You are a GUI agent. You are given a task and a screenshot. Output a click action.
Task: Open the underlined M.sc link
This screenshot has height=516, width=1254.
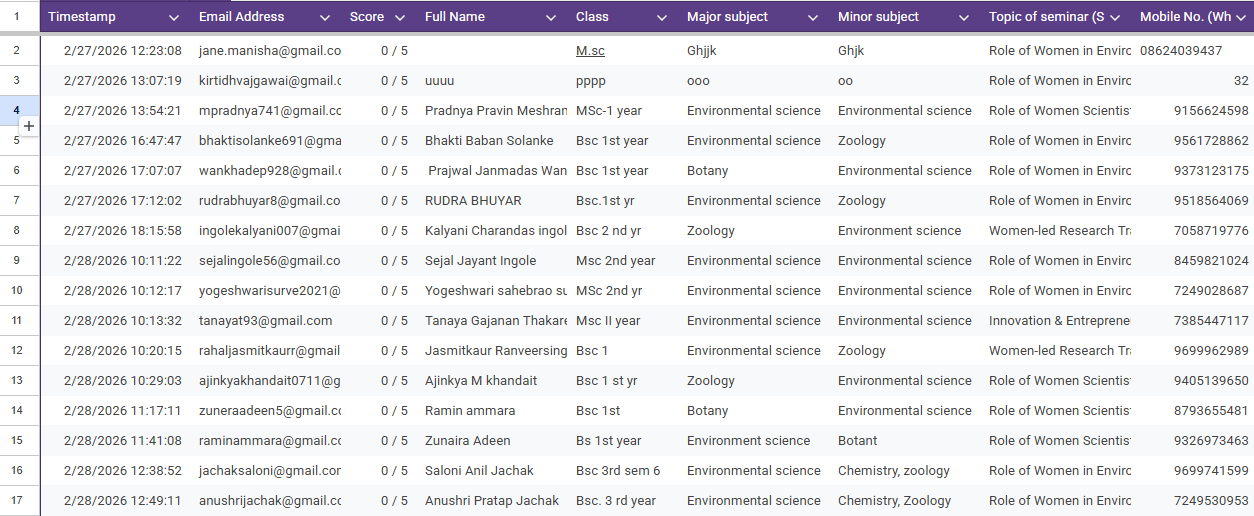click(590, 51)
